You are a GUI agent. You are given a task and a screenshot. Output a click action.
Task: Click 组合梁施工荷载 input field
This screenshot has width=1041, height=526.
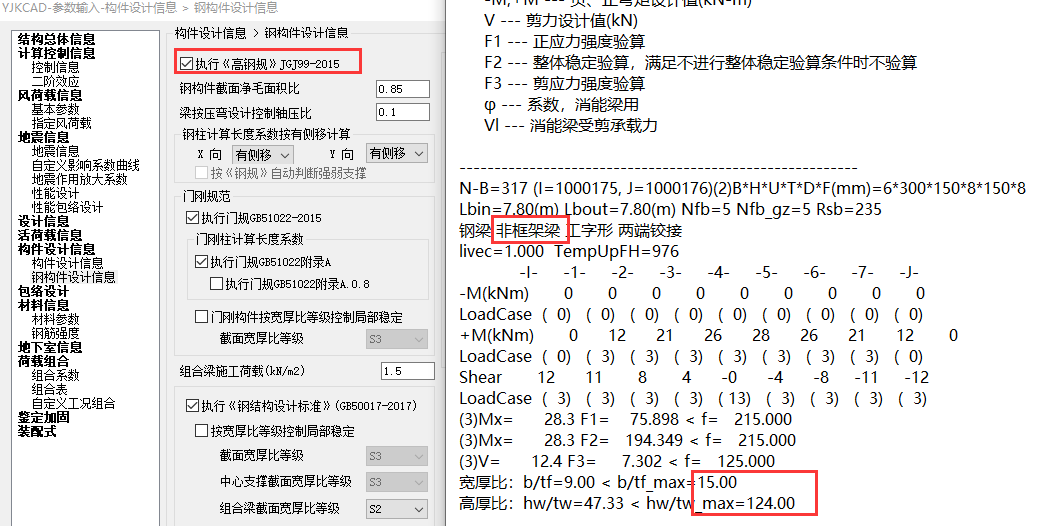click(408, 371)
